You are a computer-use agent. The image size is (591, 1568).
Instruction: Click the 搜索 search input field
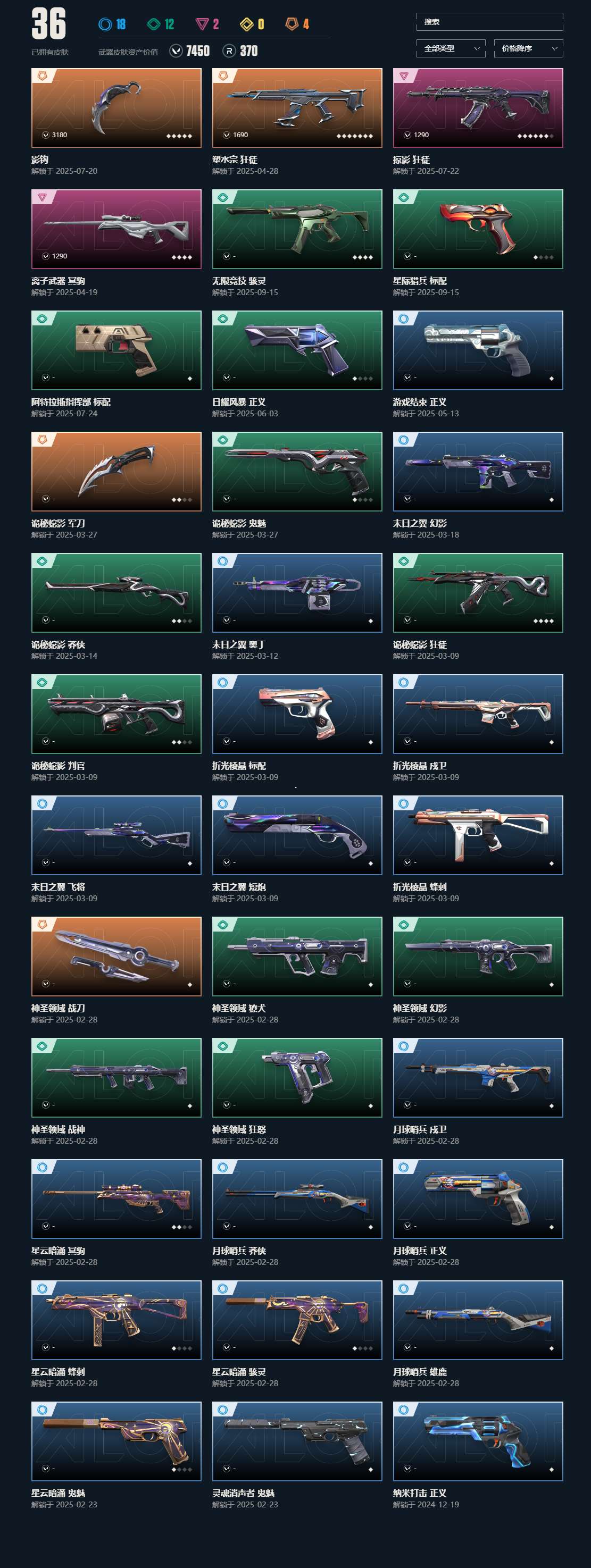[x=490, y=22]
